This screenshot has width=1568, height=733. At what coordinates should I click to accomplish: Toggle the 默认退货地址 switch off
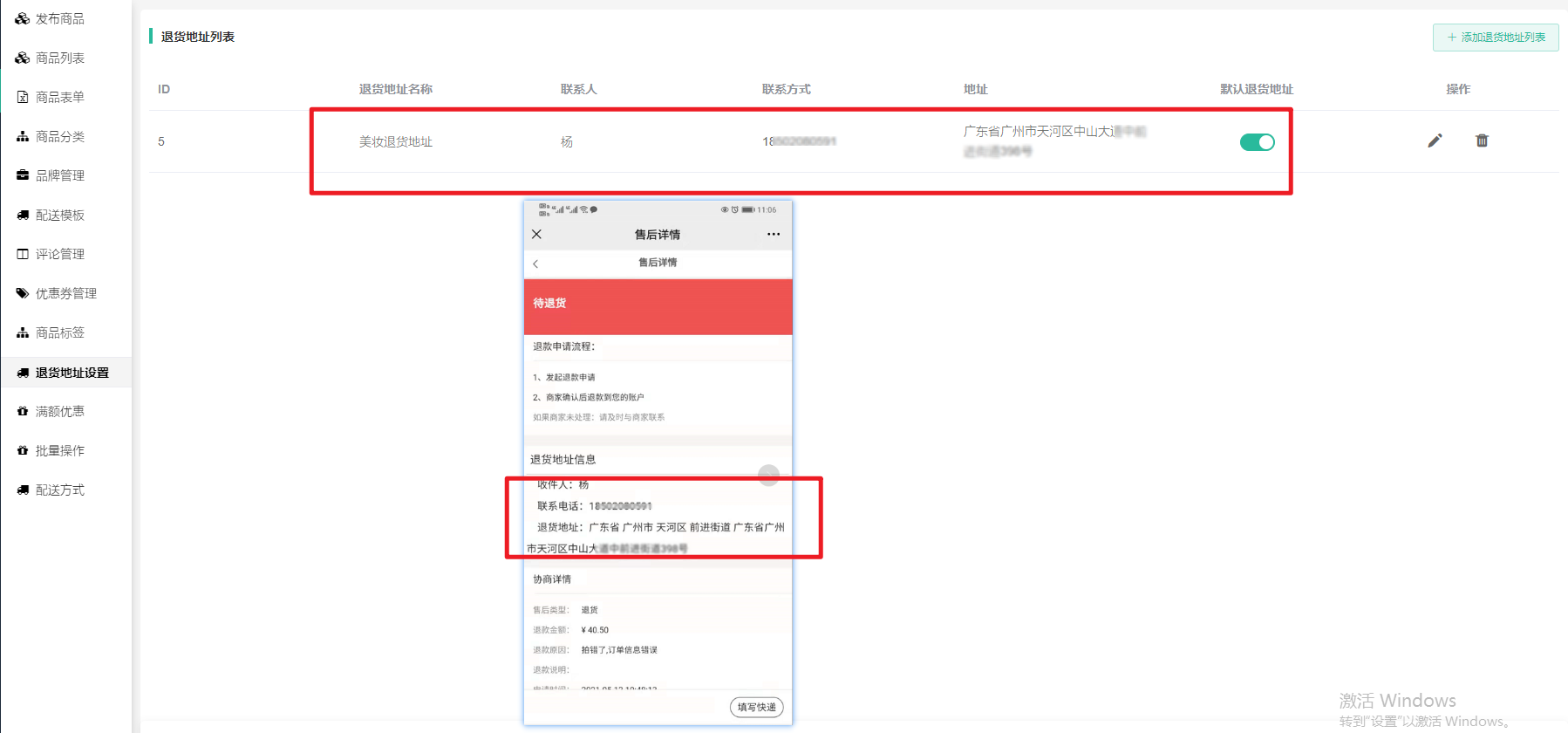(1257, 142)
